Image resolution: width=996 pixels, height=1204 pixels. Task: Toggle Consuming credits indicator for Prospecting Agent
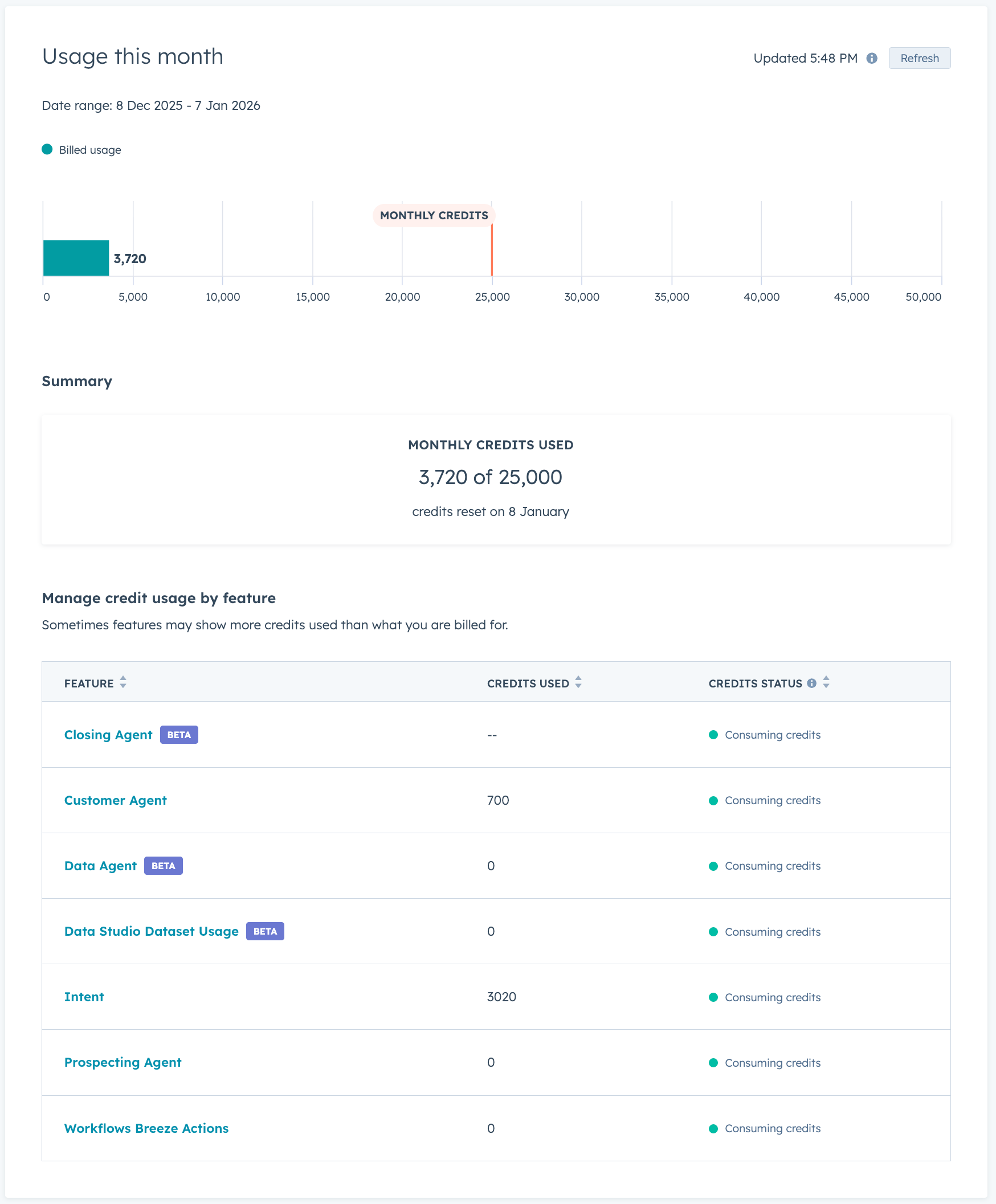pyautogui.click(x=713, y=1062)
